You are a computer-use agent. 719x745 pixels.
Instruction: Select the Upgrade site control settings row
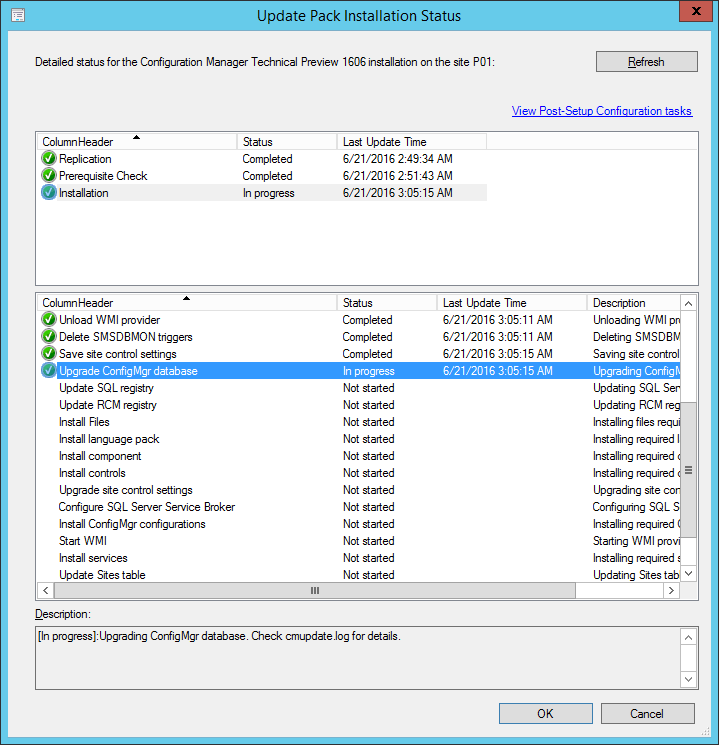click(x=359, y=490)
